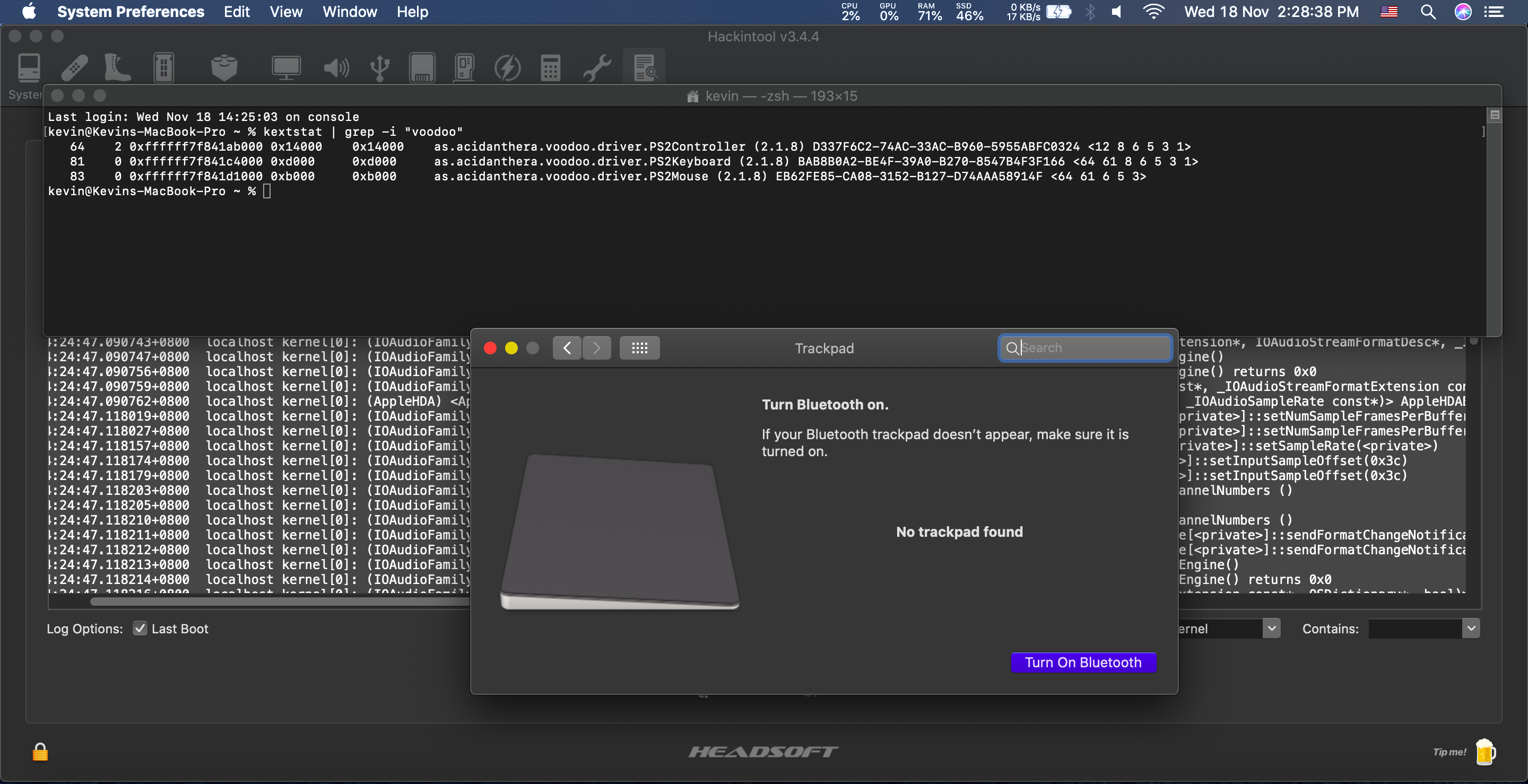Open Hackintool Patch bandage icon

(x=75, y=67)
